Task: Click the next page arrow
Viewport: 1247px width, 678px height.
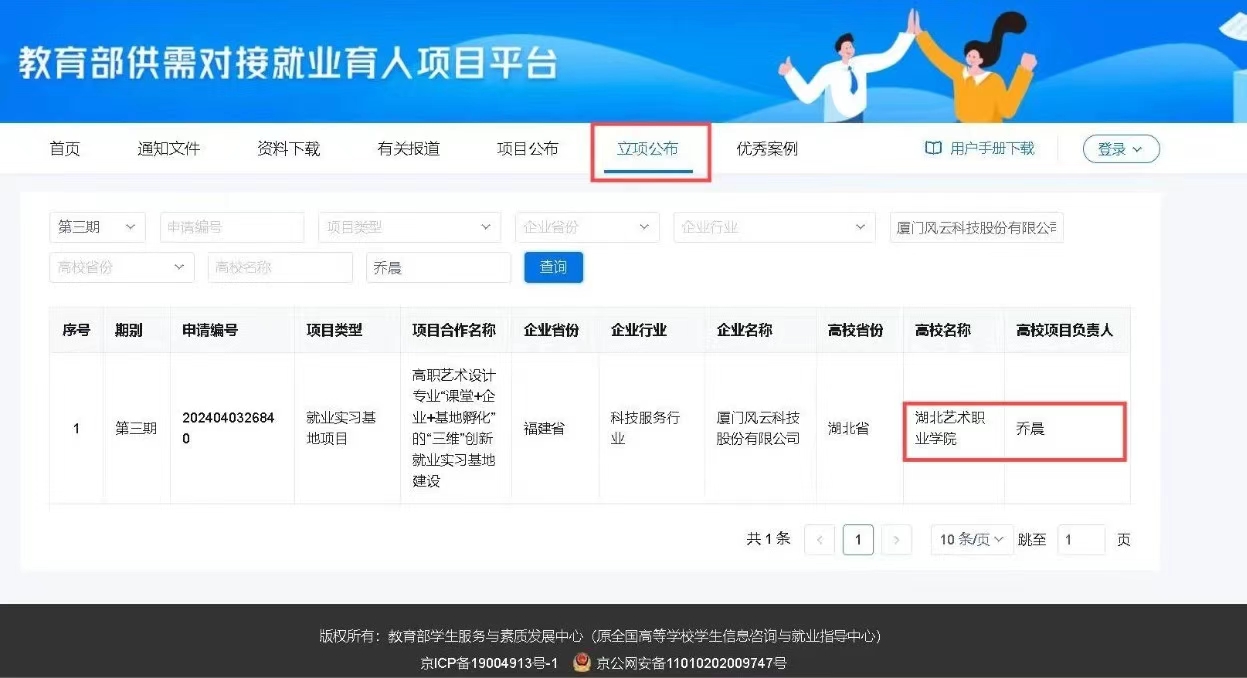Action: click(896, 540)
